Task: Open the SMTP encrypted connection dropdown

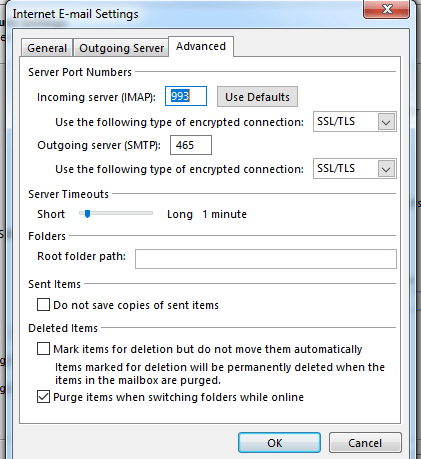Action: point(355,169)
